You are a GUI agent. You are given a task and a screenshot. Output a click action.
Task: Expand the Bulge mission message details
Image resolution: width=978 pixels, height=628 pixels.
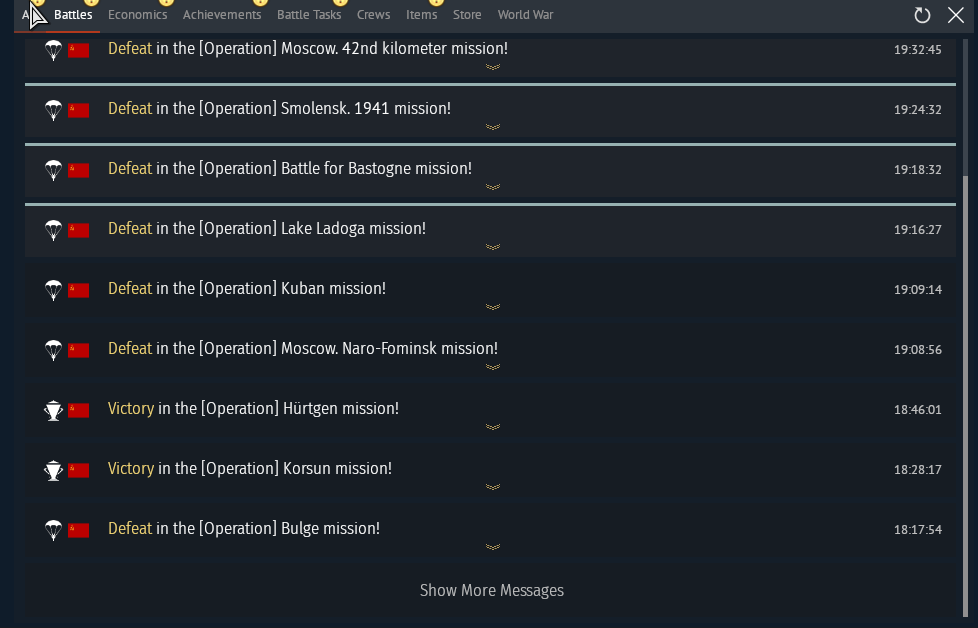pos(493,547)
